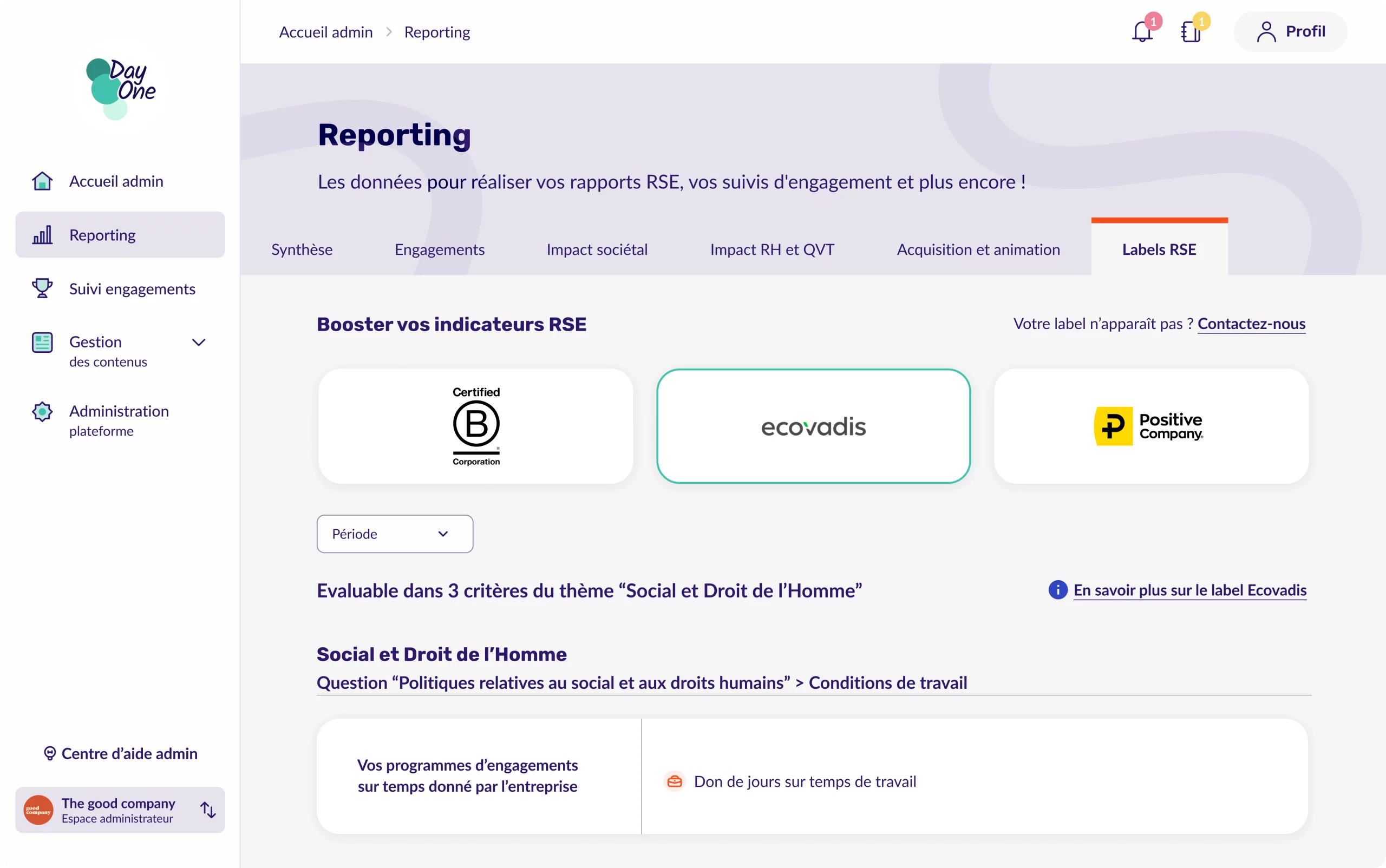The height and width of the screenshot is (868, 1386).
Task: Expand the Gestion des contenus chevron
Action: [x=199, y=342]
